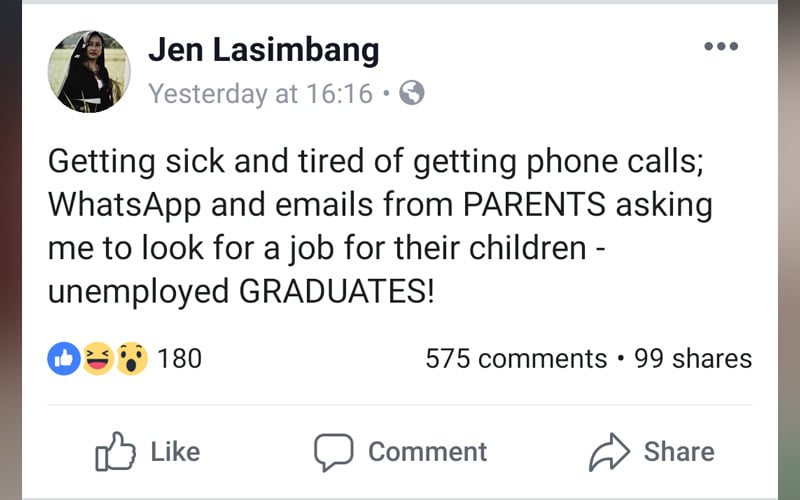
Task: Click the thumbs-up outline icon beside Like
Action: [x=114, y=452]
